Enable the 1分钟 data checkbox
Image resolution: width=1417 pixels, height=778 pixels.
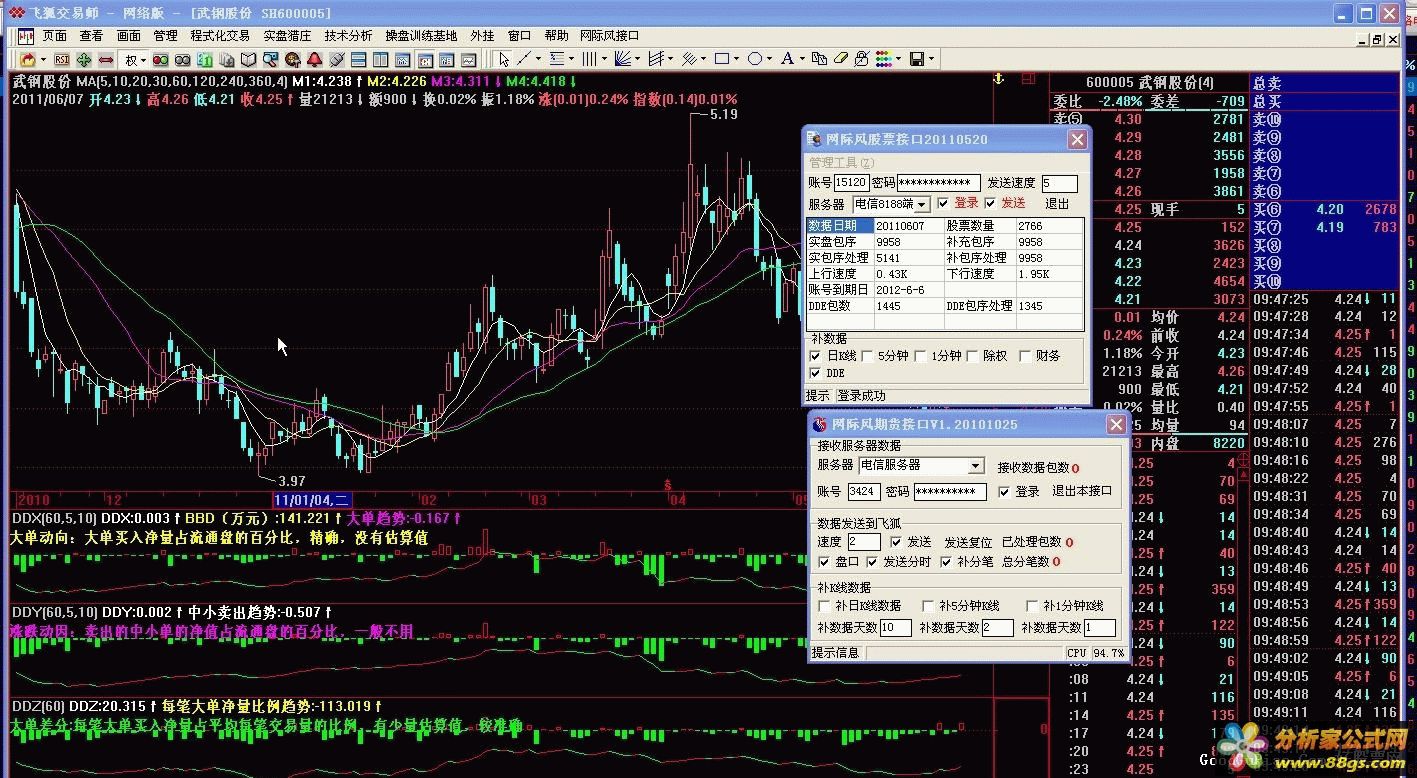(920, 356)
